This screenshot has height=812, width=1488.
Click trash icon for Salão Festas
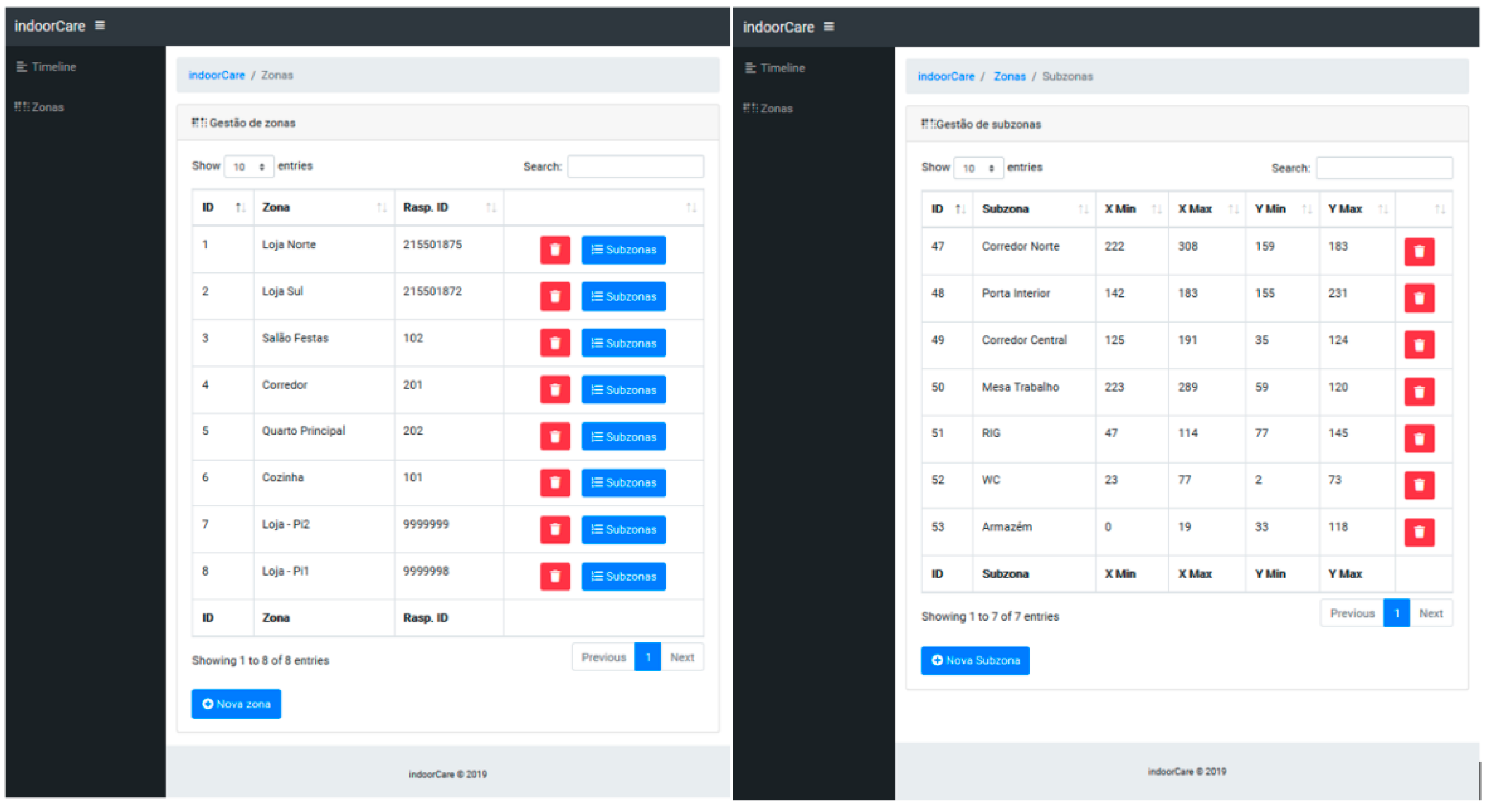pyautogui.click(x=555, y=343)
